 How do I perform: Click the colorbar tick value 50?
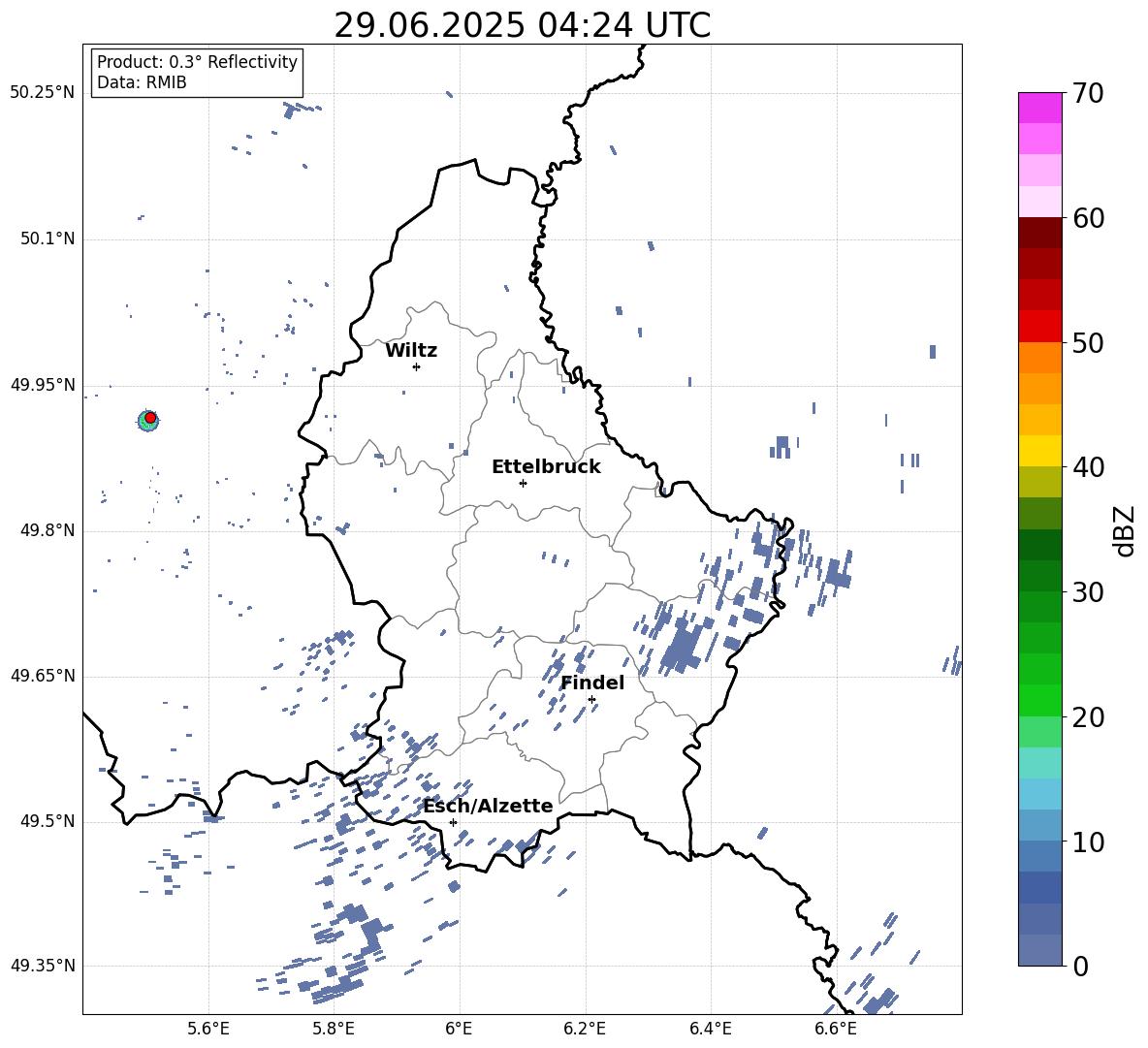click(x=1089, y=342)
